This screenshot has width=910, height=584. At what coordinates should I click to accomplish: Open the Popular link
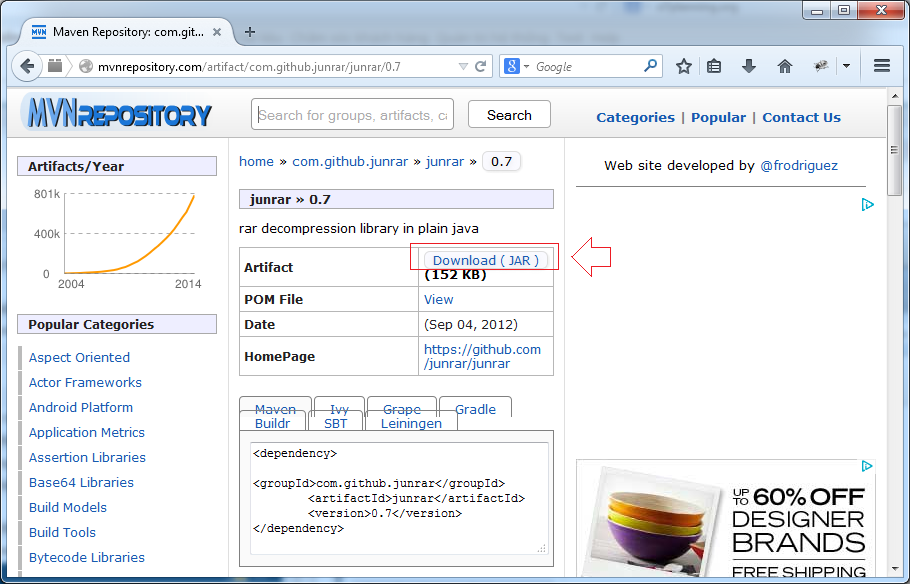(718, 117)
